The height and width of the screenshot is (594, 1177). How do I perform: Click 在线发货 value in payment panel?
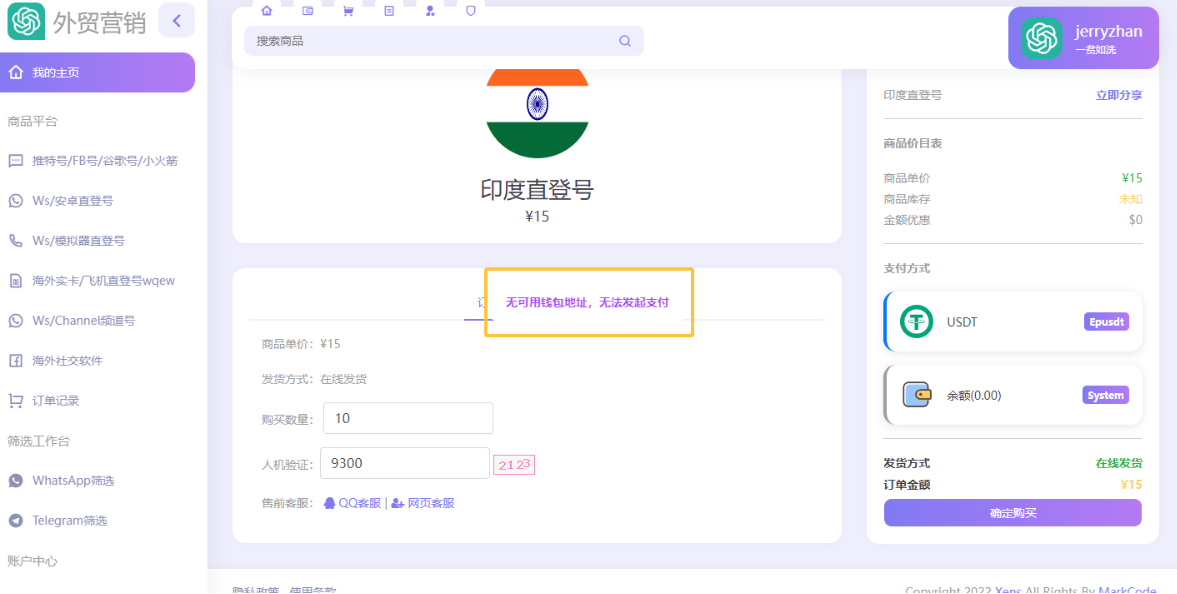click(1118, 463)
